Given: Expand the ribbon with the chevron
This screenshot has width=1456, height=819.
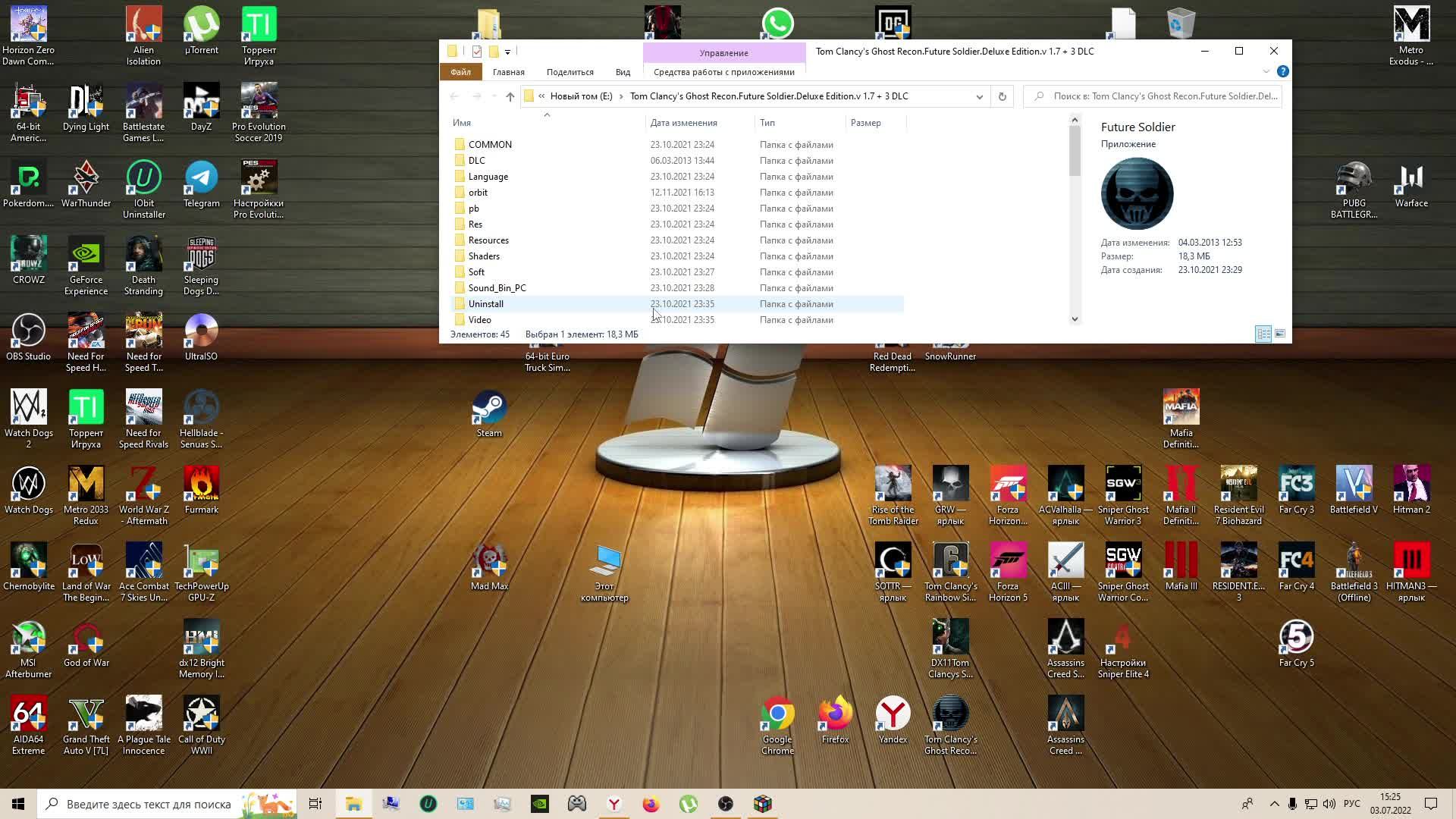Looking at the screenshot, I should pyautogui.click(x=1266, y=71).
